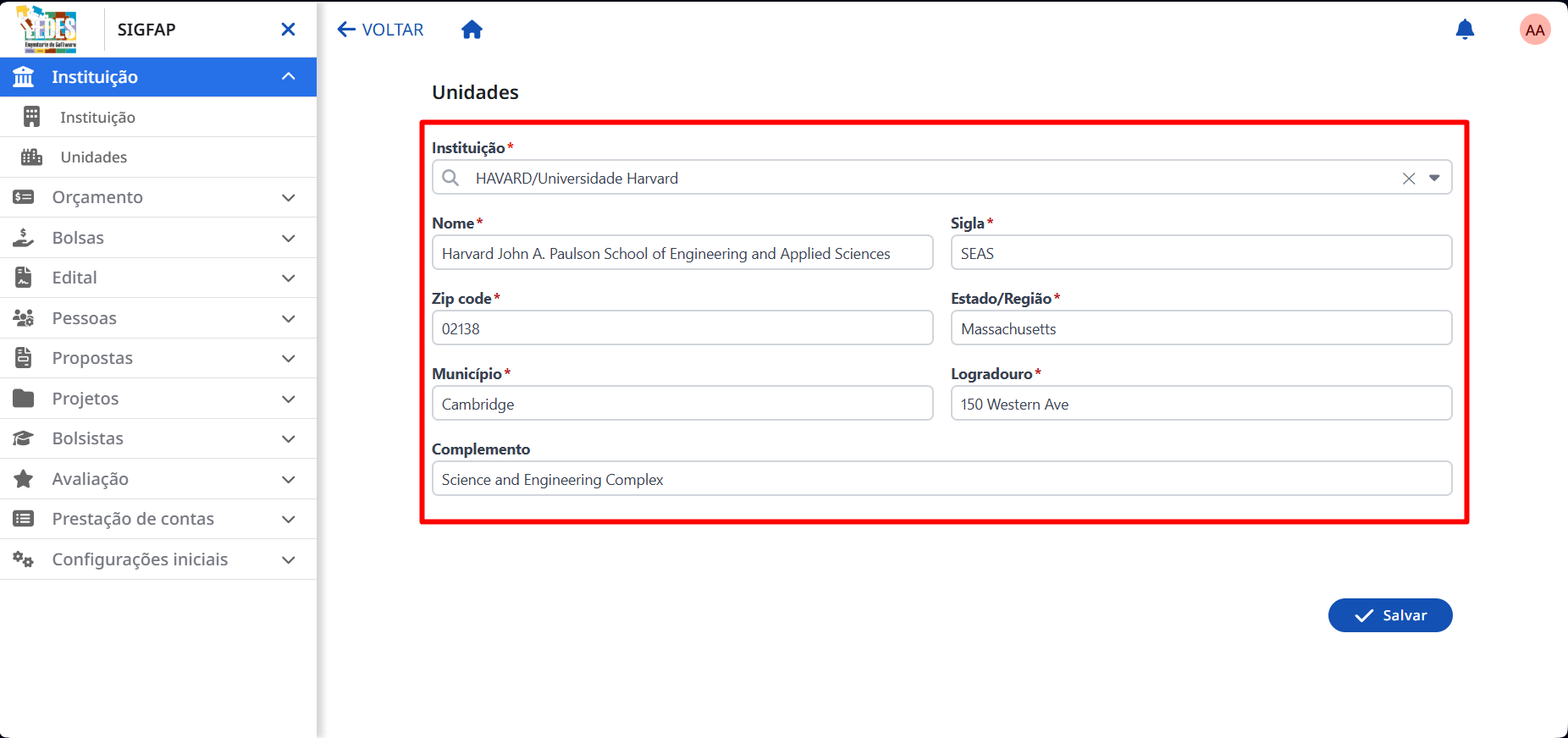Viewport: 1568px width, 738px height.
Task: Click the Avaliação star icon
Action: pos(24,479)
